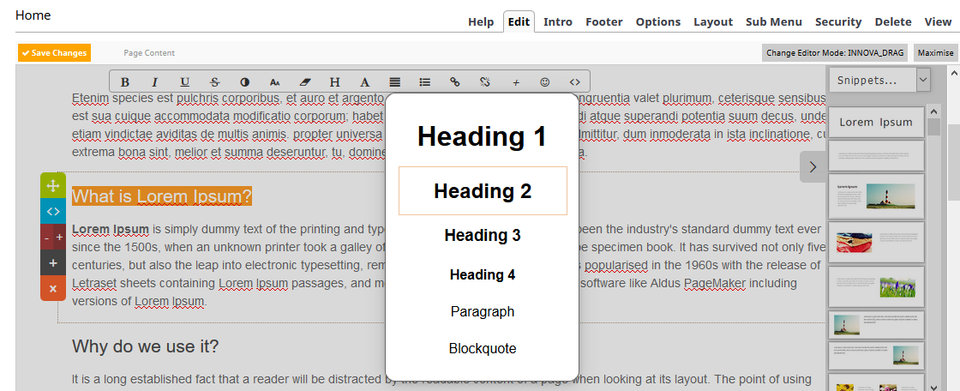960x391 pixels.
Task: Toggle bold formatting in the editor toolbar
Action: (125, 82)
